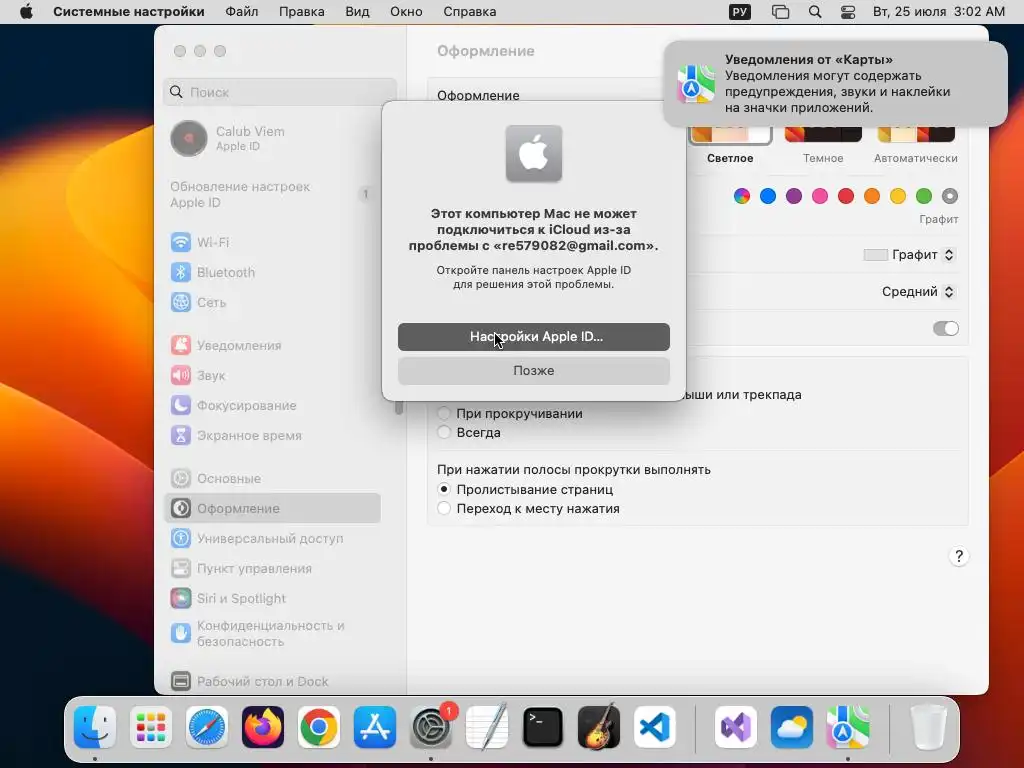Select the При прокручивании radio button
This screenshot has height=768, width=1024.
click(x=444, y=413)
